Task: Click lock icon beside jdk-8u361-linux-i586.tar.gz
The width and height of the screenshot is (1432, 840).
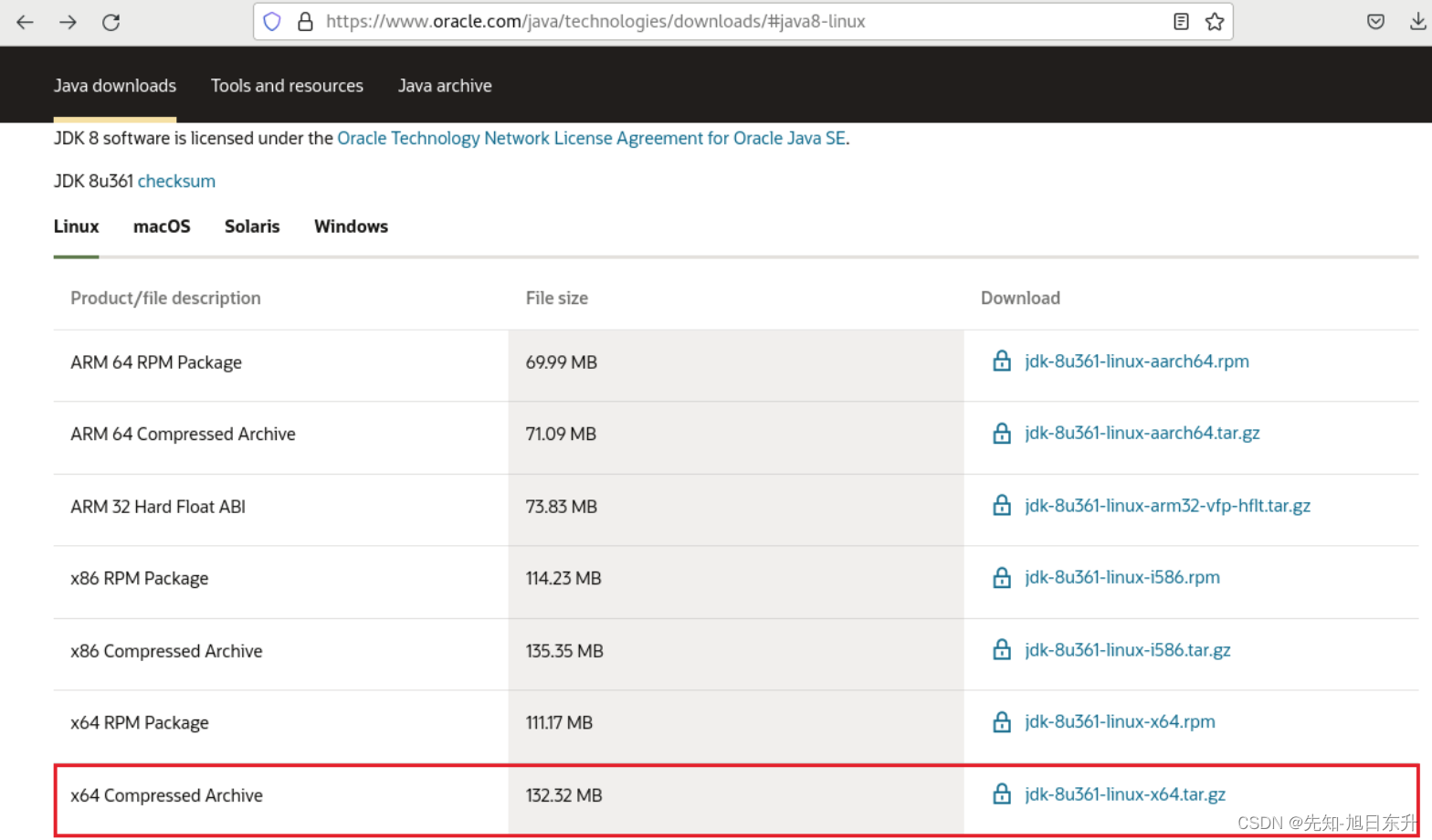Action: click(1002, 649)
